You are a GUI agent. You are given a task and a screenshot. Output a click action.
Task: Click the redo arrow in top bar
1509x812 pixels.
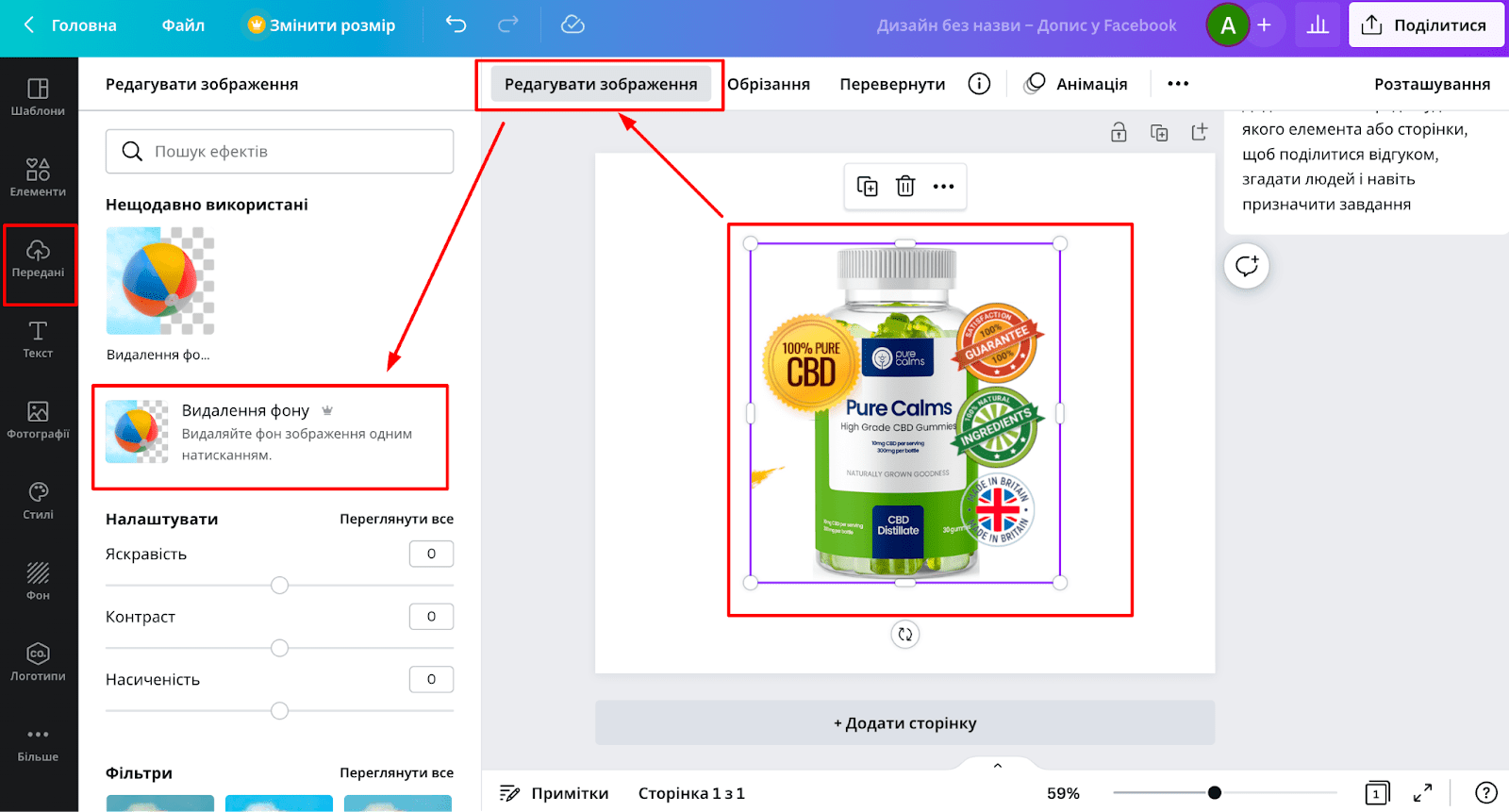tap(508, 25)
